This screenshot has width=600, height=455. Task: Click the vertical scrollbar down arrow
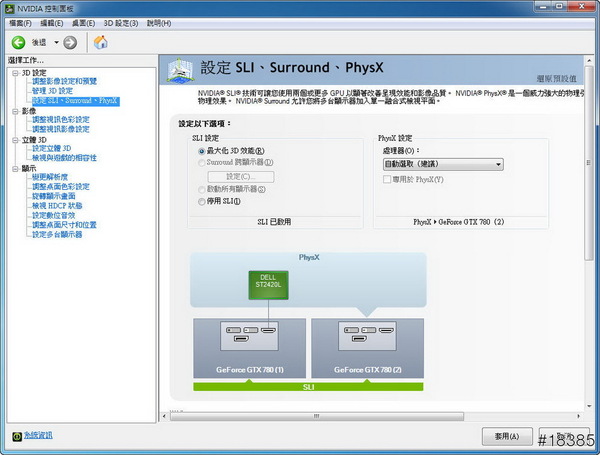coord(589,406)
